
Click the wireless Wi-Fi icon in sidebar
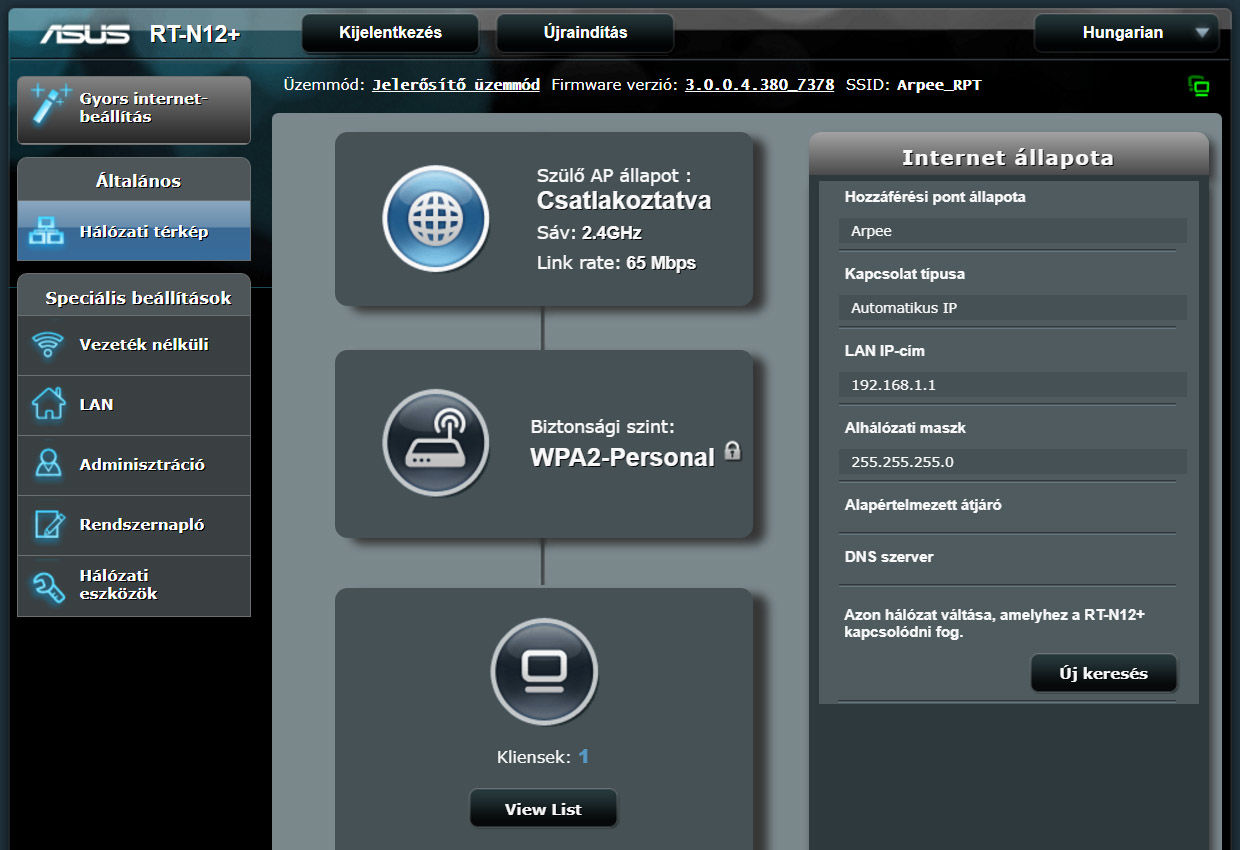click(47, 345)
